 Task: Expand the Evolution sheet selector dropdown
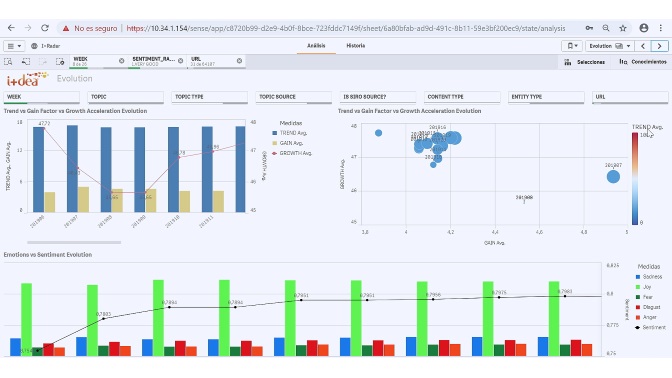pos(609,46)
